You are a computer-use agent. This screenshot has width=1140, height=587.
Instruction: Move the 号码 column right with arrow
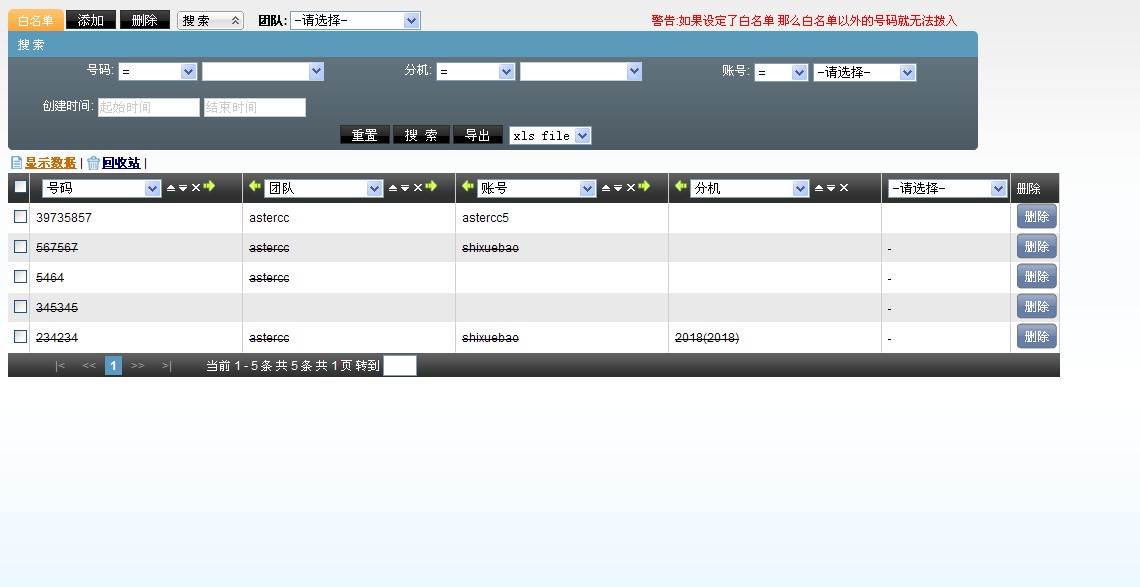click(x=209, y=187)
